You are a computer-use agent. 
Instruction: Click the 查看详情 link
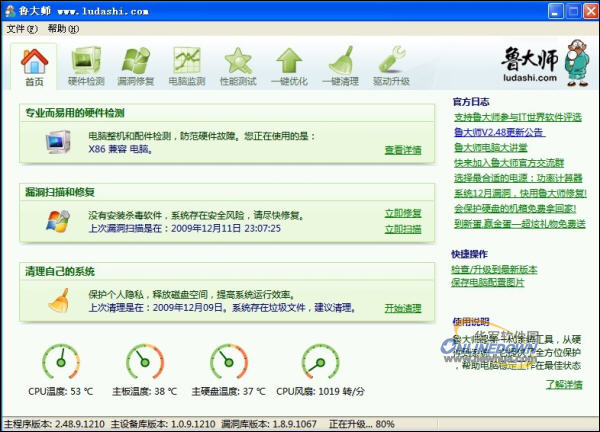[x=402, y=150]
